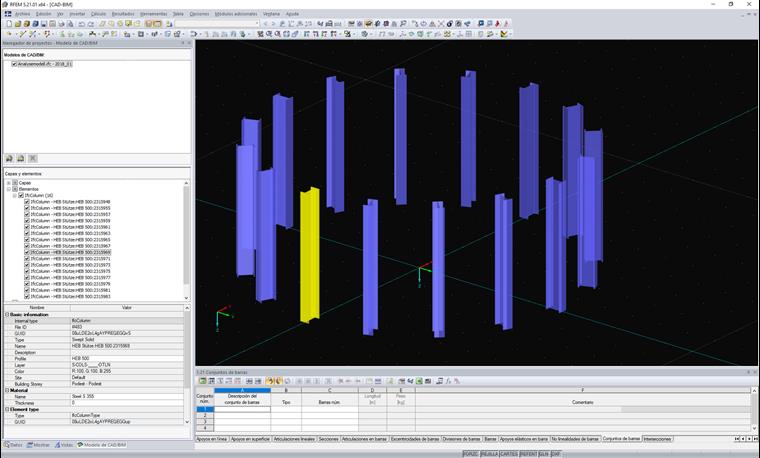Click the last-tab navigation arrow at the table tabs
This screenshot has width=760, height=458.
756,439
